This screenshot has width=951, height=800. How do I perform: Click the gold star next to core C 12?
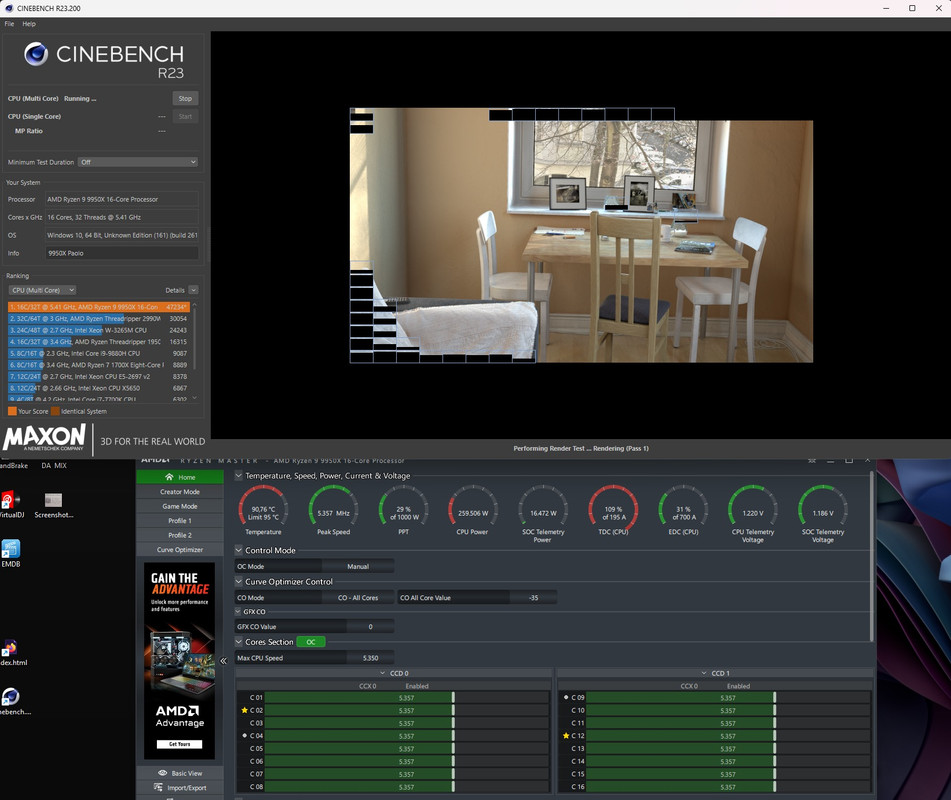[566, 736]
